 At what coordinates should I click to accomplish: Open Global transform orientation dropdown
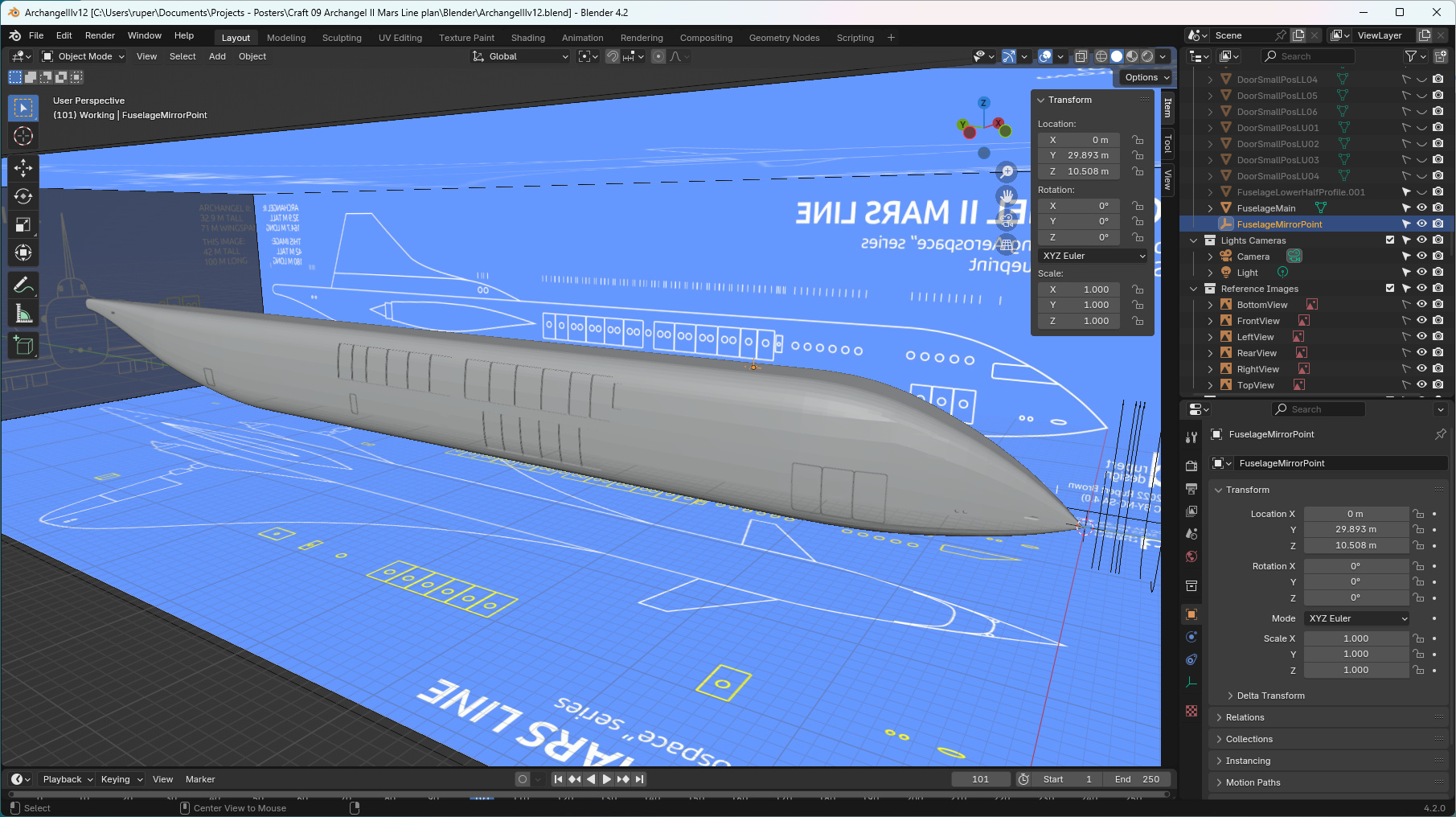pos(520,56)
